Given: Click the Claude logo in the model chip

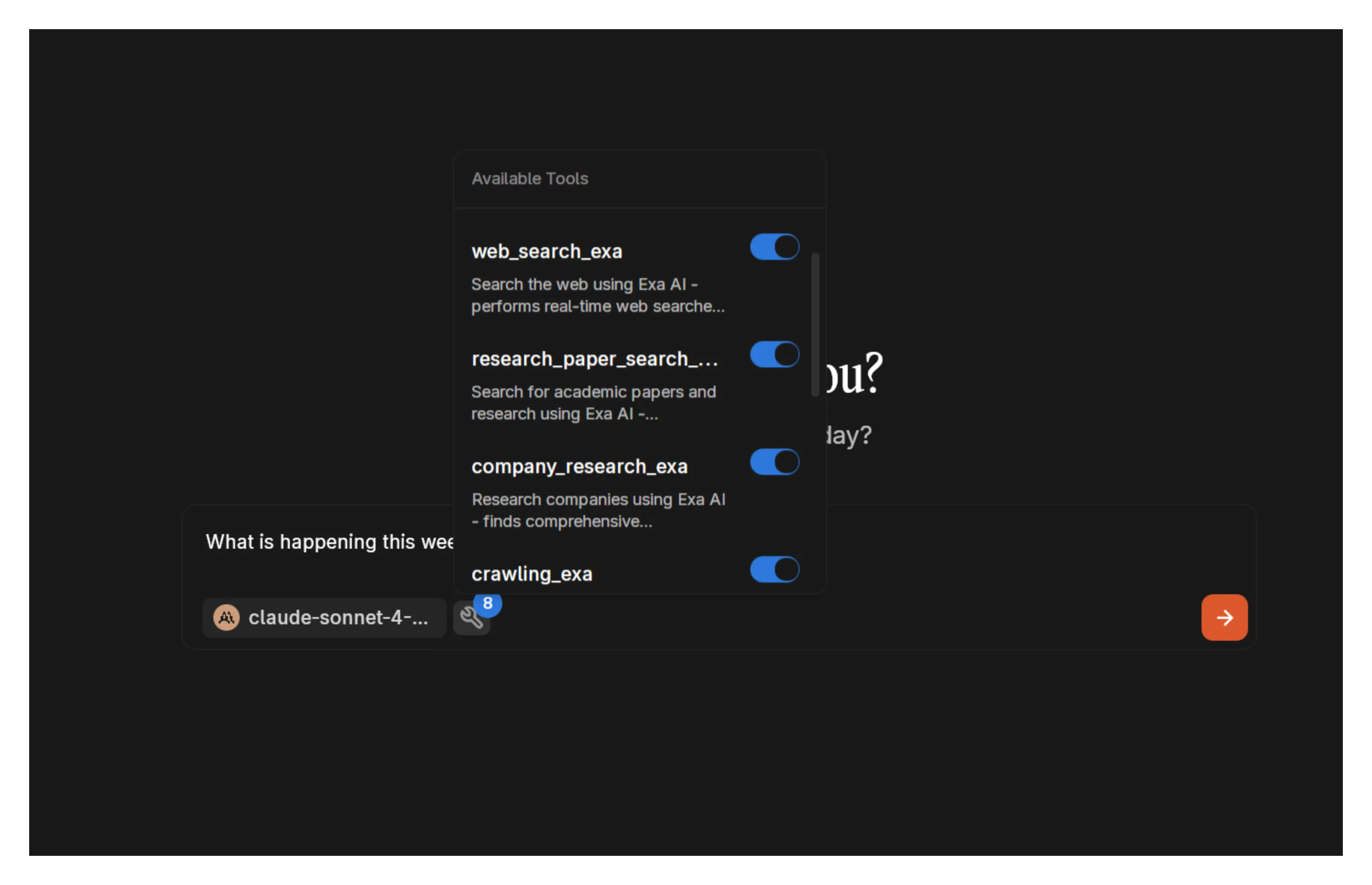Looking at the screenshot, I should point(226,618).
